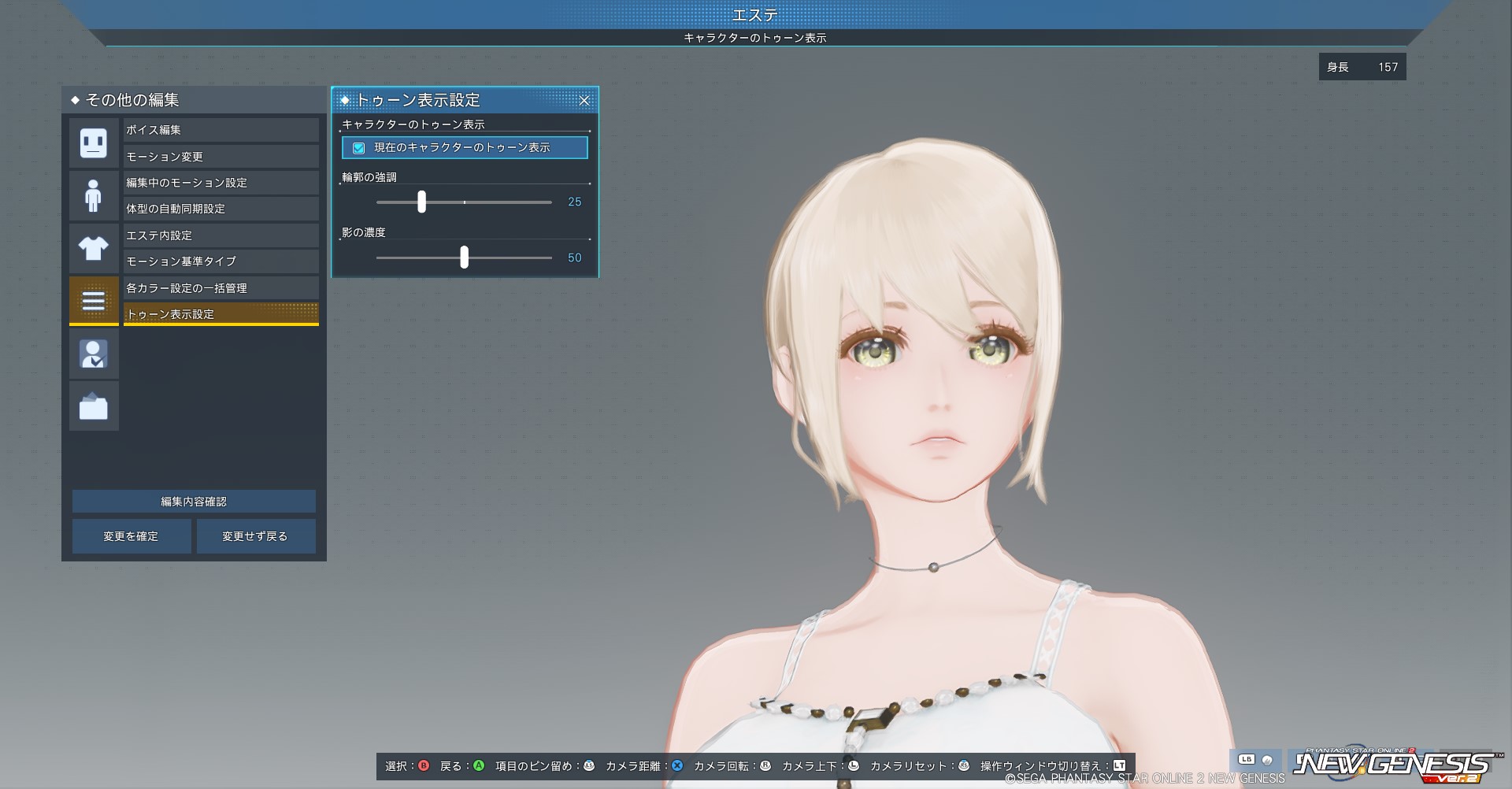The height and width of the screenshot is (789, 1512).
Task: Click the エステ screen title
Action: click(755, 14)
